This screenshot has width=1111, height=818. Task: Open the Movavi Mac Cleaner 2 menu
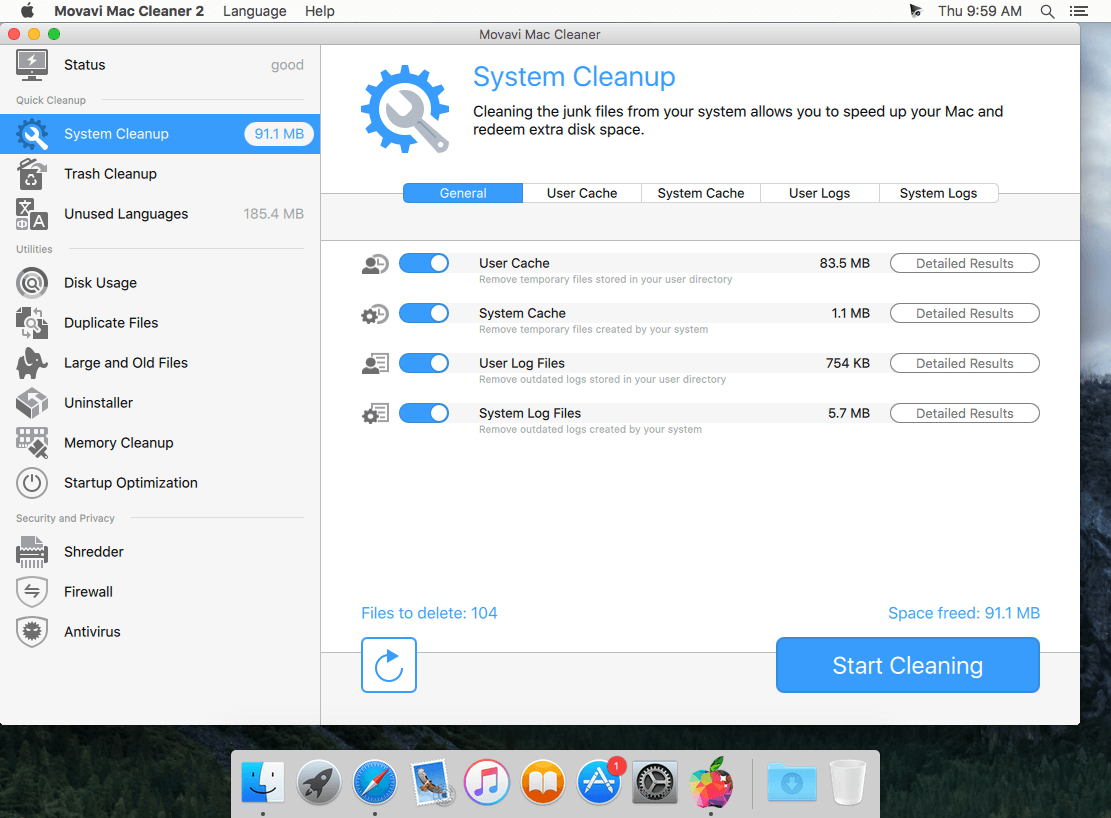click(x=129, y=11)
